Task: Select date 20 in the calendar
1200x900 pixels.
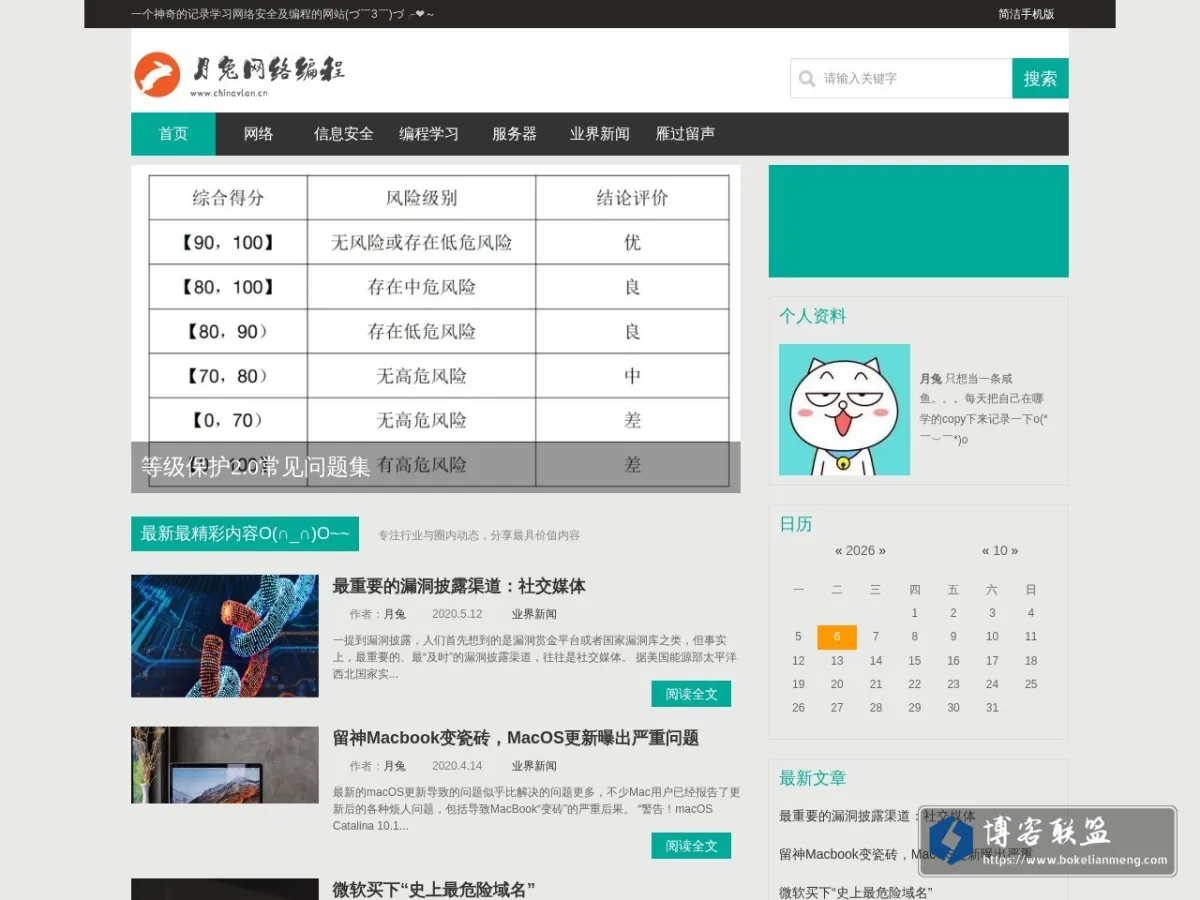Action: 837,684
